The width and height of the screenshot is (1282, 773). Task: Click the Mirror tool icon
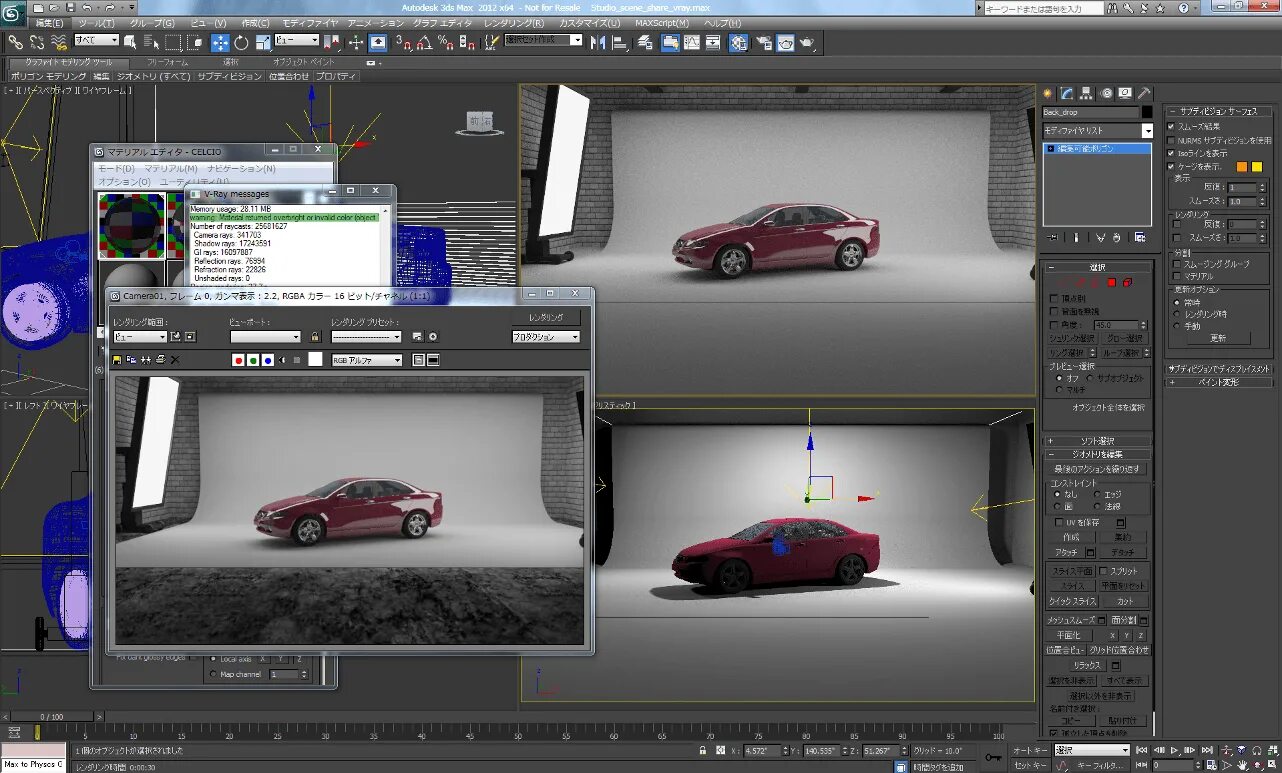pyautogui.click(x=598, y=42)
